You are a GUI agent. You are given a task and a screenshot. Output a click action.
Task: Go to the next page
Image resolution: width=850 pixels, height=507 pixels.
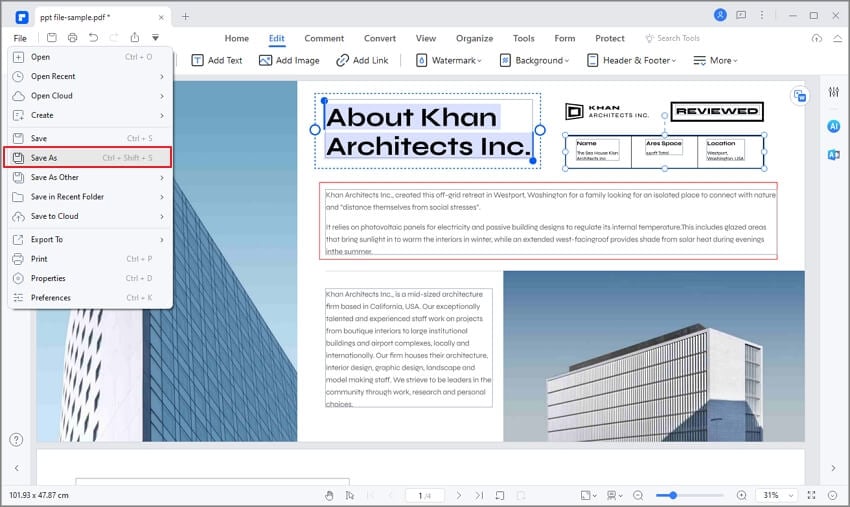click(459, 495)
